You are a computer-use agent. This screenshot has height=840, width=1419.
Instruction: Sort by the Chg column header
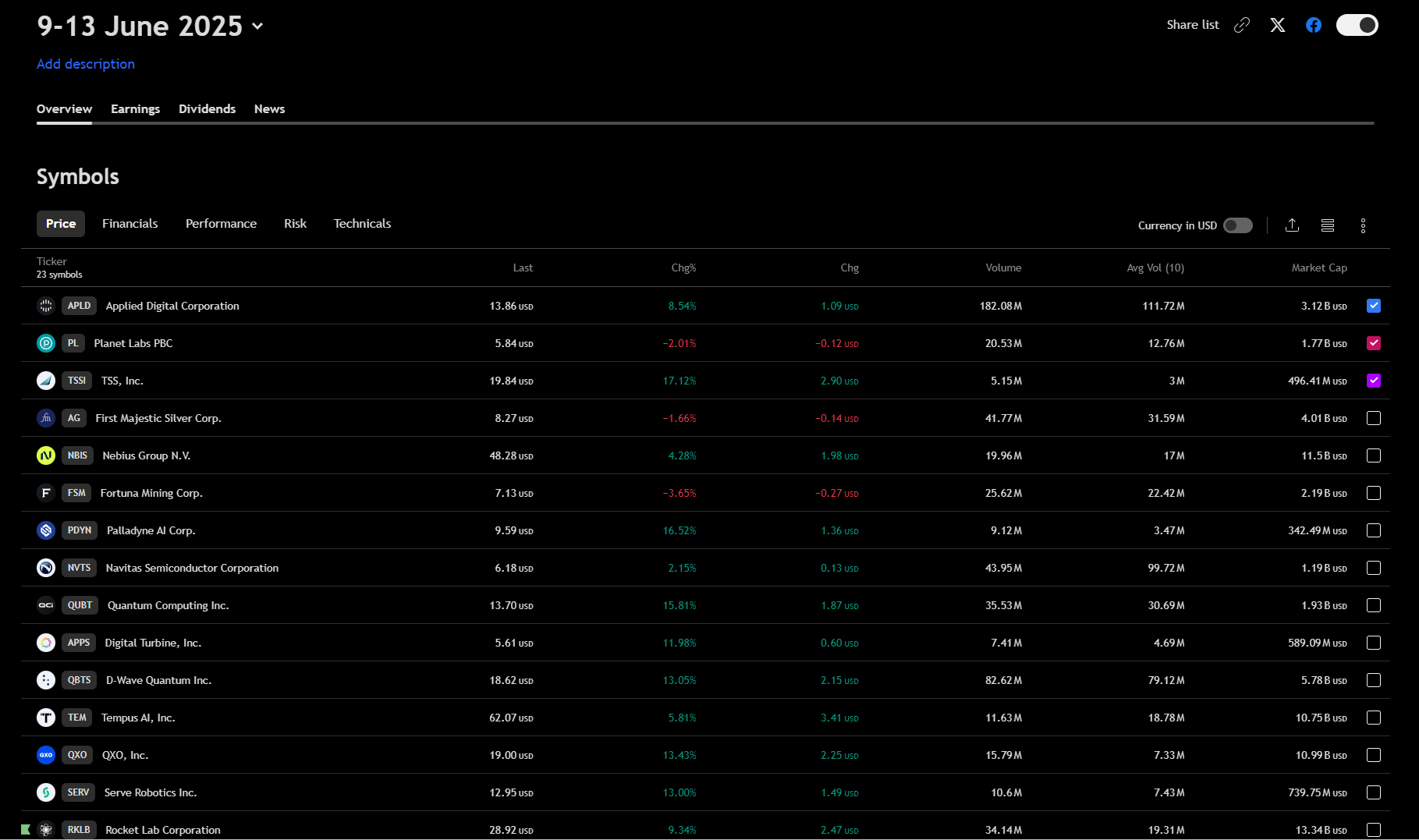pyautogui.click(x=850, y=268)
